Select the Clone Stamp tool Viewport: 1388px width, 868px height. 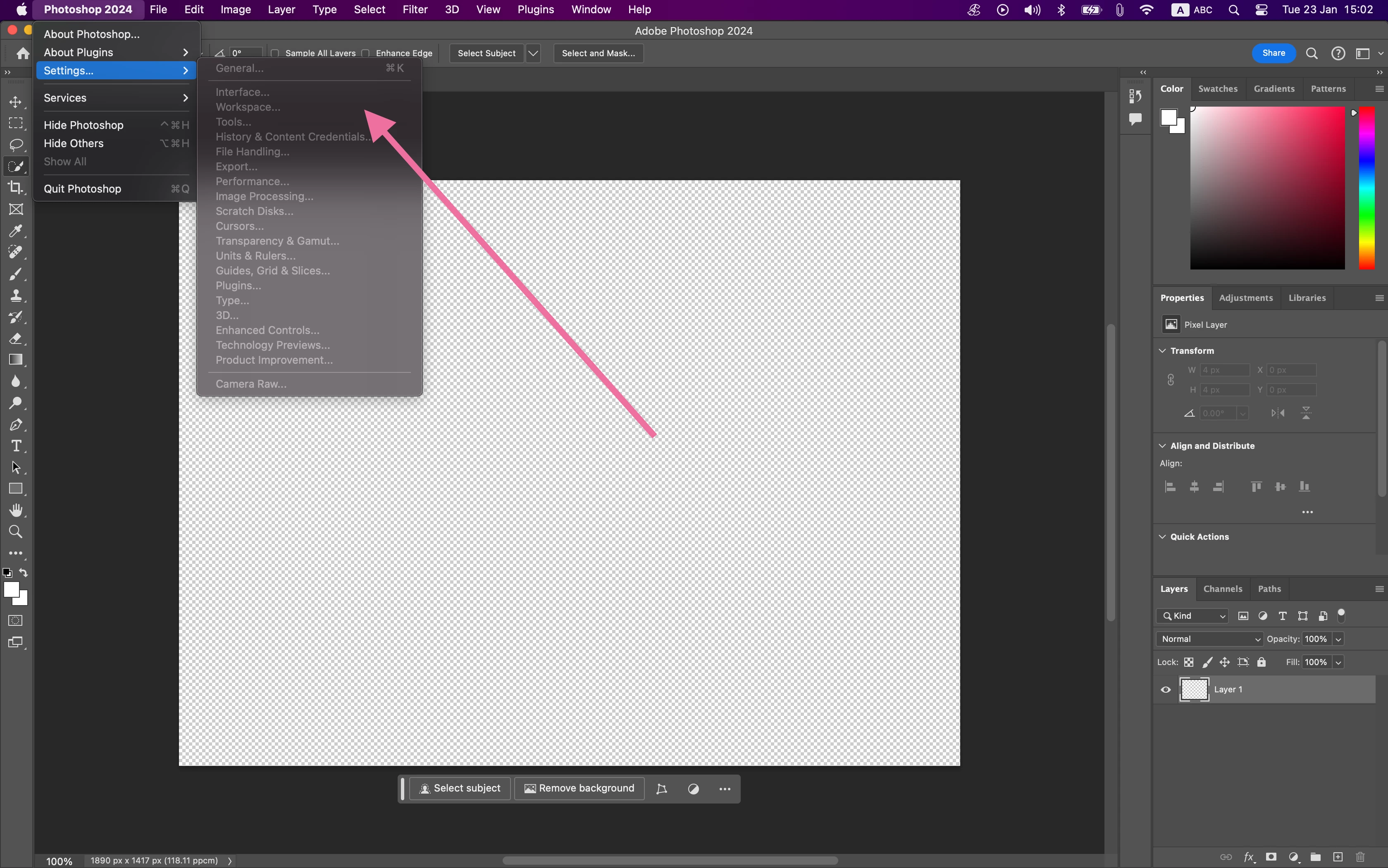[x=15, y=296]
